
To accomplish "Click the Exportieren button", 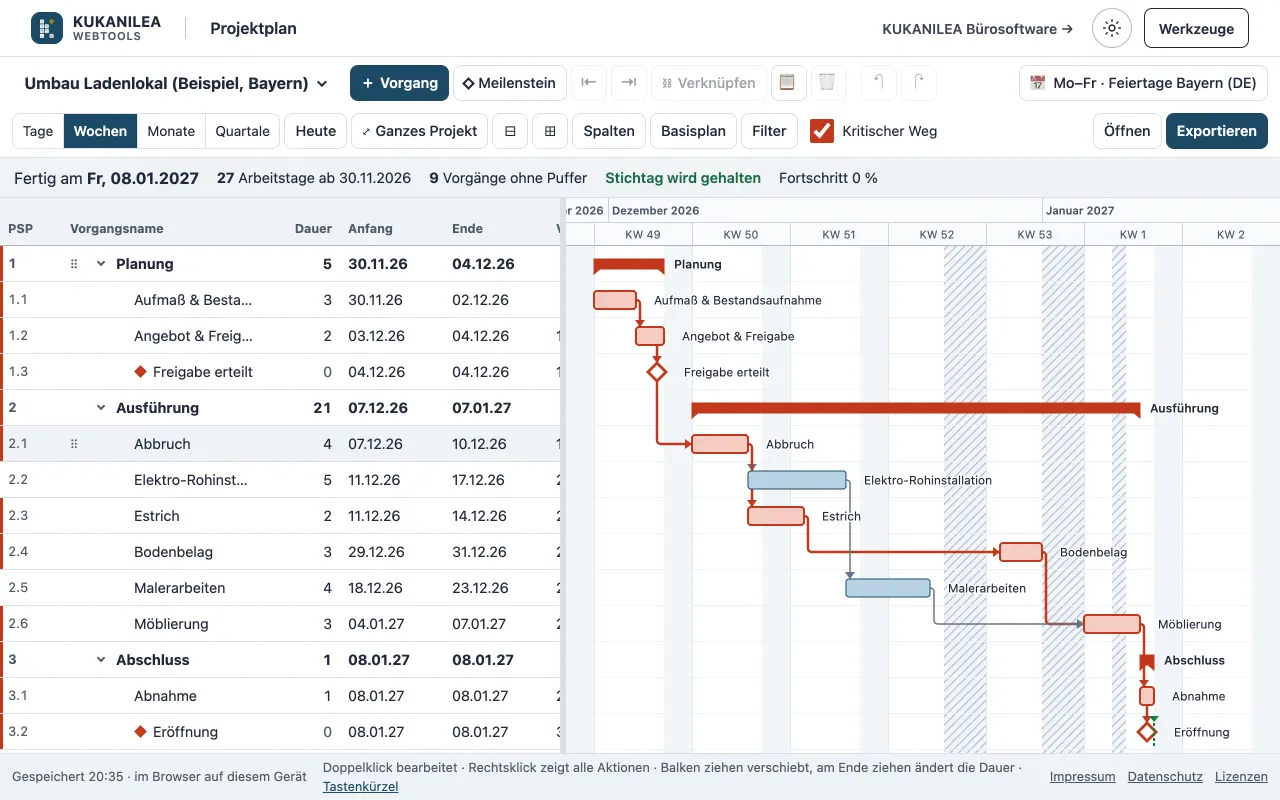I will (1216, 131).
